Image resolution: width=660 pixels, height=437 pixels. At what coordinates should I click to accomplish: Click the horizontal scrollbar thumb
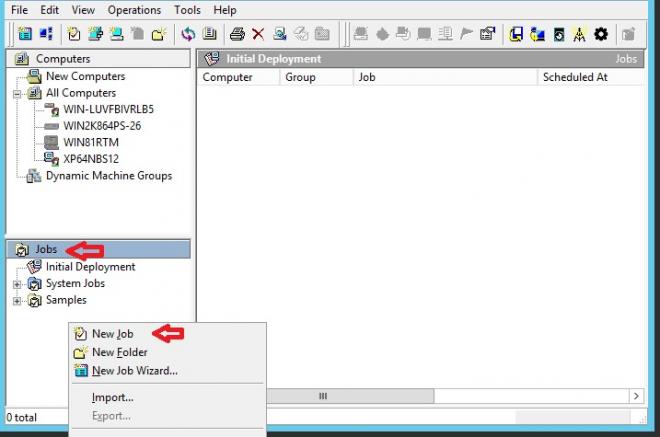(350, 396)
